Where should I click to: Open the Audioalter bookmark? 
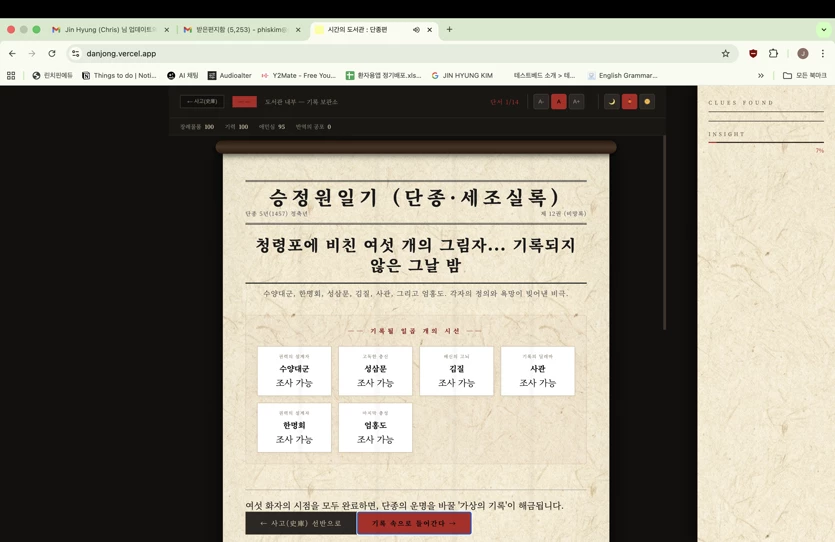click(230, 76)
